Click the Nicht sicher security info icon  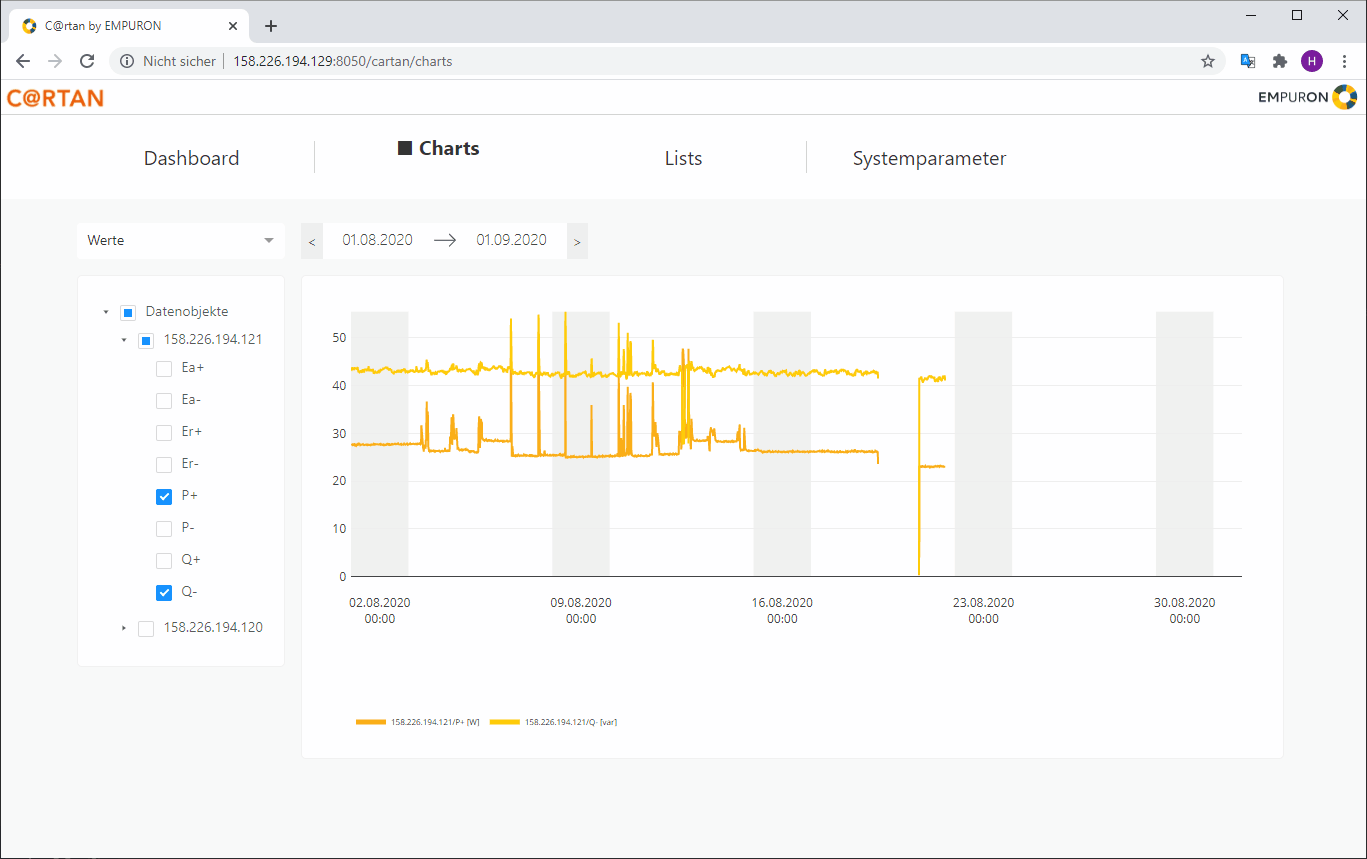point(127,61)
